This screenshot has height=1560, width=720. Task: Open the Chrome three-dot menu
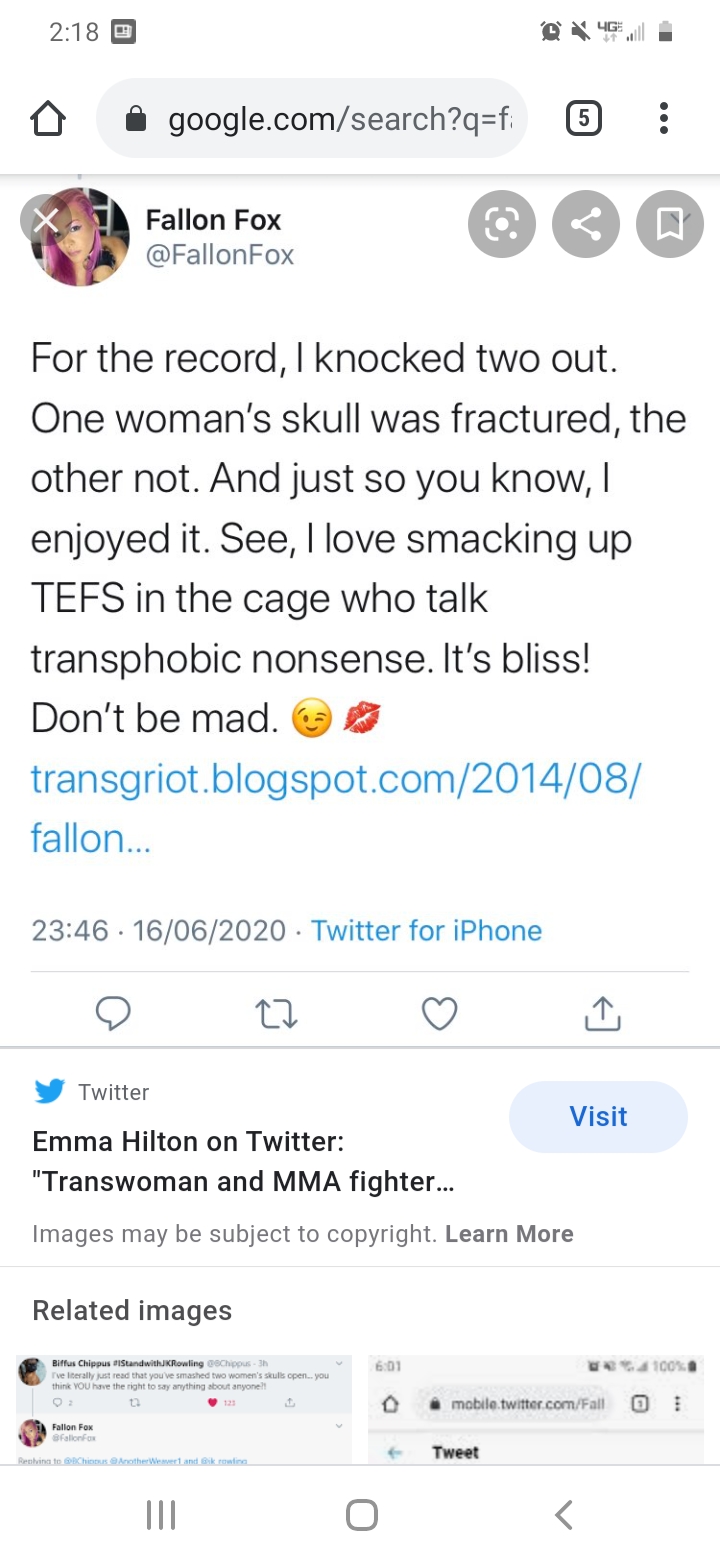(x=663, y=120)
